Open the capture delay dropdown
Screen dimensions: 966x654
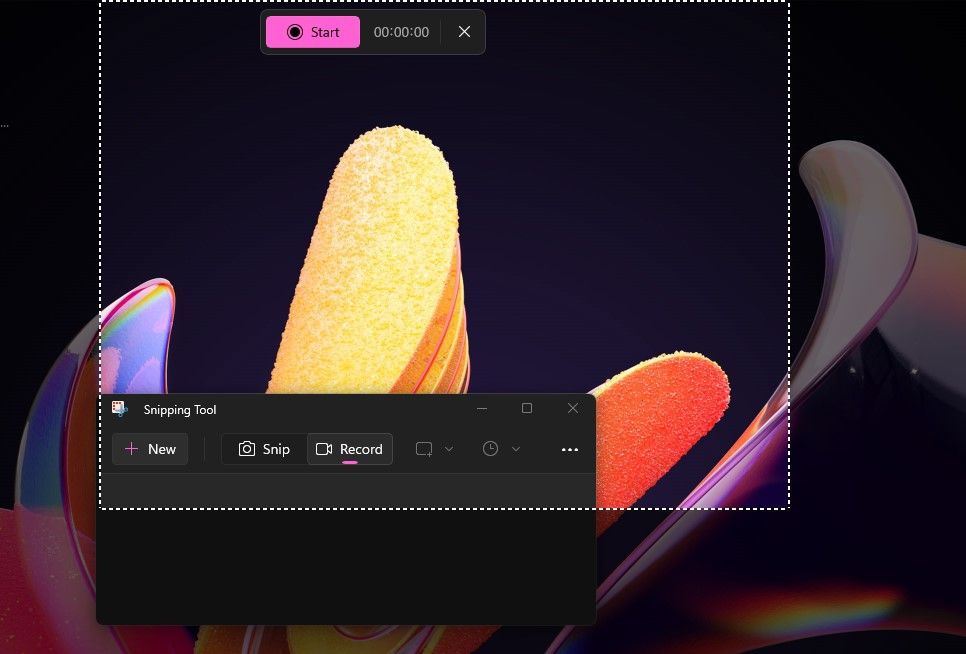click(x=516, y=449)
